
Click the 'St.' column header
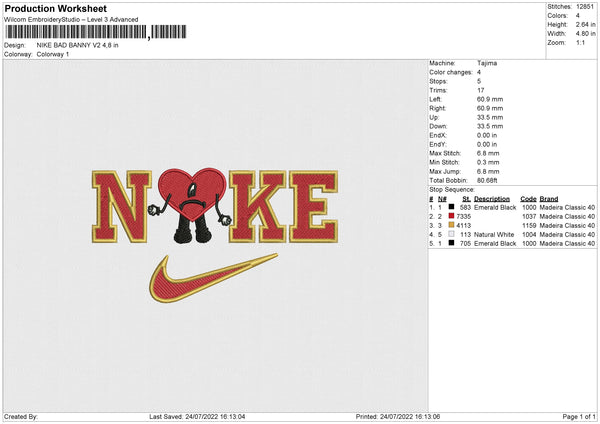[466, 199]
